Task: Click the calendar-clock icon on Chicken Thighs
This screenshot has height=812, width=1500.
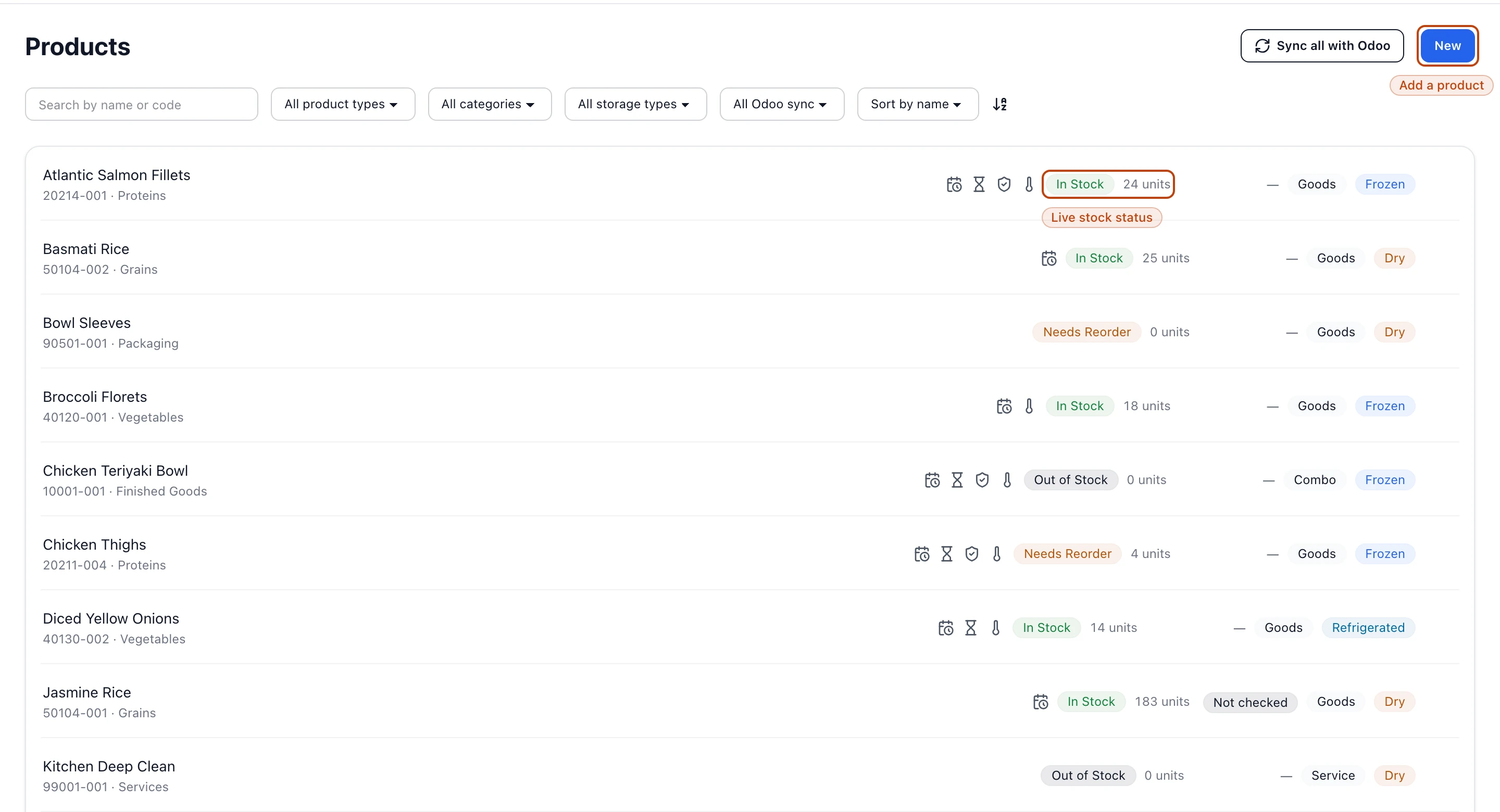Action: 922,554
